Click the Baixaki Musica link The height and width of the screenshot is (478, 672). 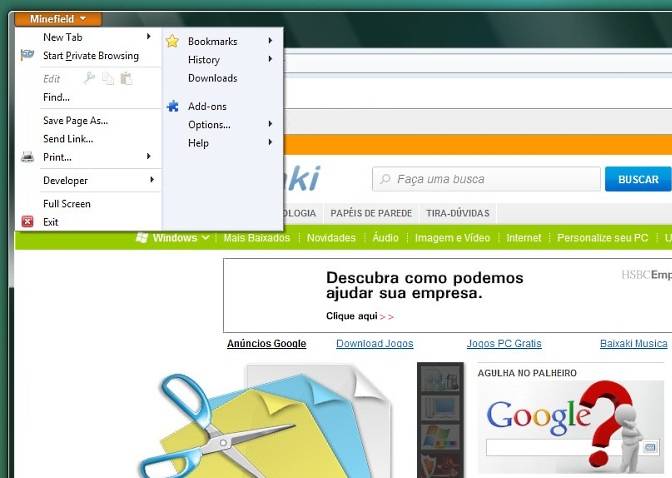[x=633, y=343]
